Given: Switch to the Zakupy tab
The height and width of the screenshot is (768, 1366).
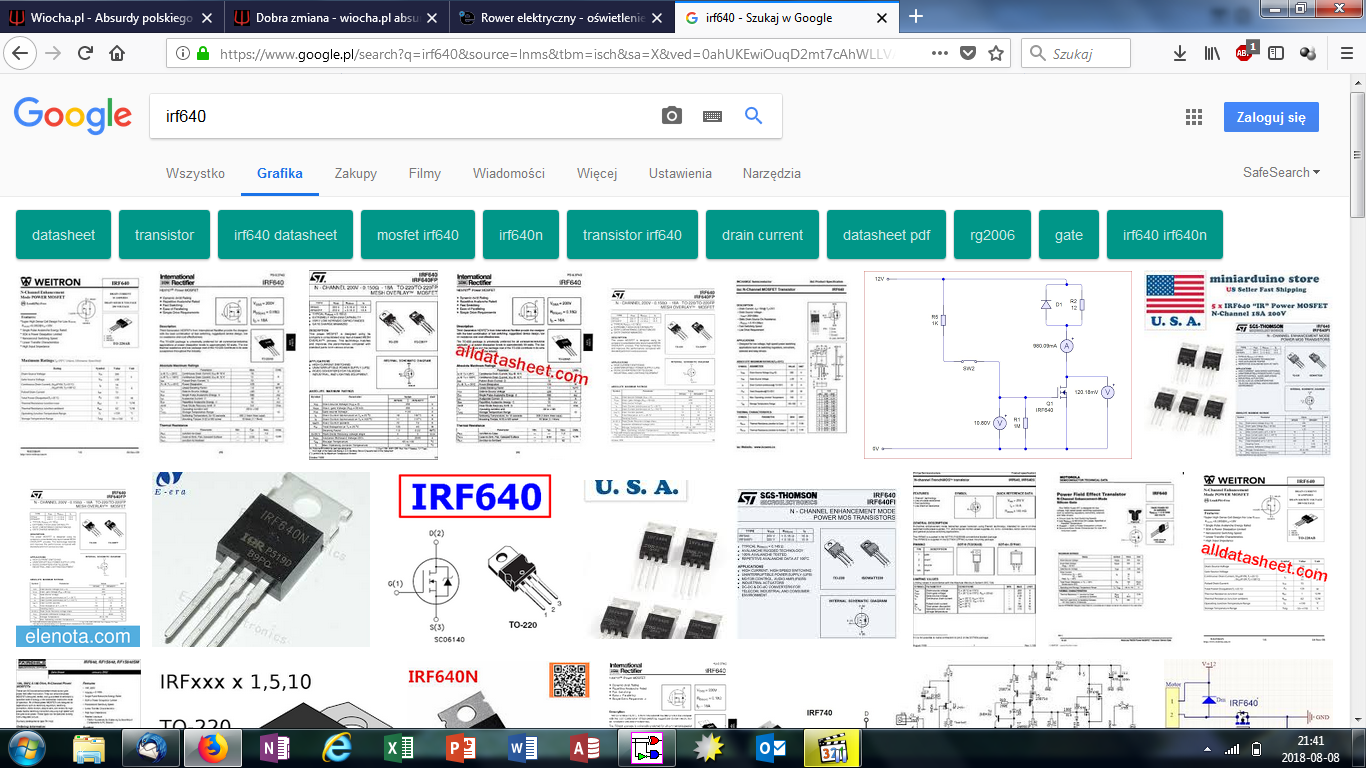Looking at the screenshot, I should 356,173.
